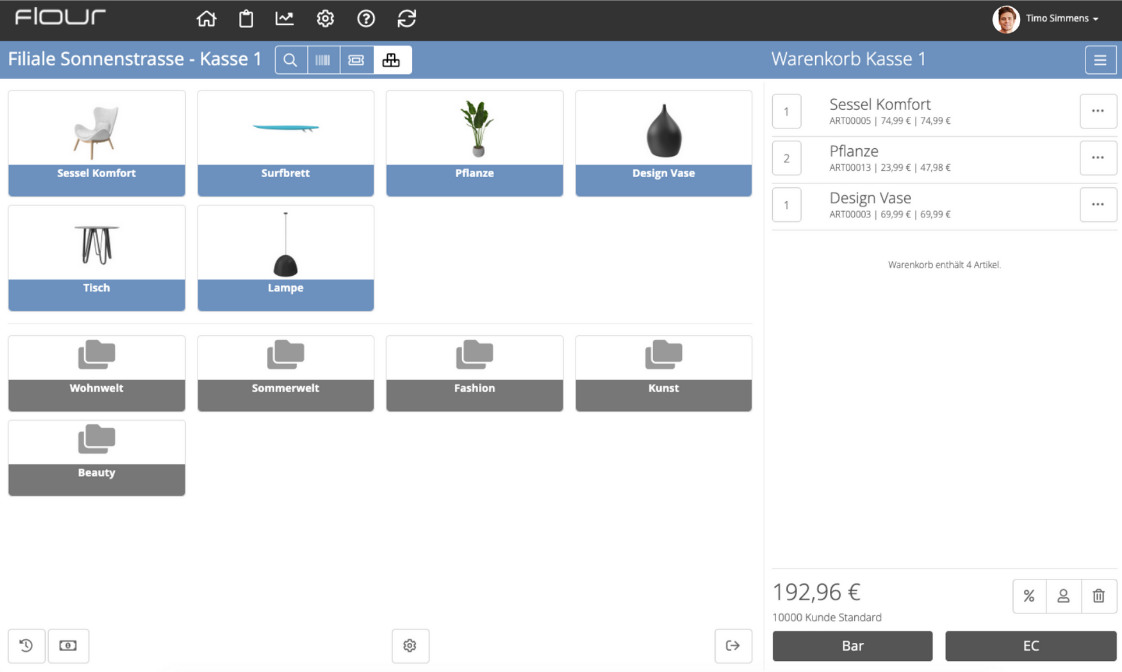
Task: Open the Warenkorb hamburger menu
Action: point(1101,60)
